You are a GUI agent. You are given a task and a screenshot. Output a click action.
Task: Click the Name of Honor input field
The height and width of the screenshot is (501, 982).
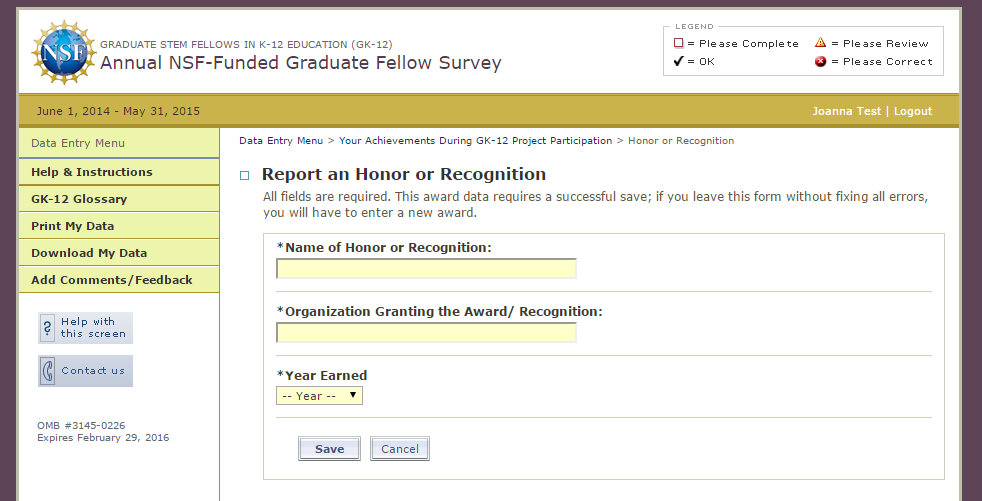coord(426,268)
